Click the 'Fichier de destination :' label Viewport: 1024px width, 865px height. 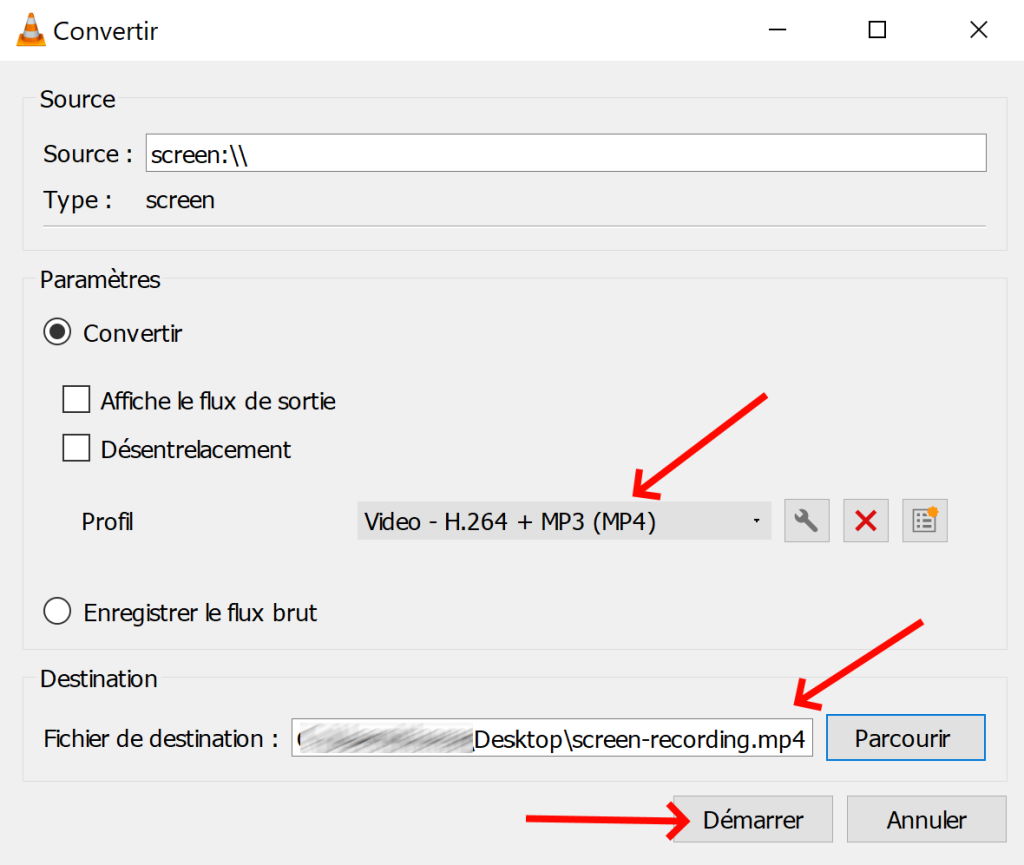161,738
